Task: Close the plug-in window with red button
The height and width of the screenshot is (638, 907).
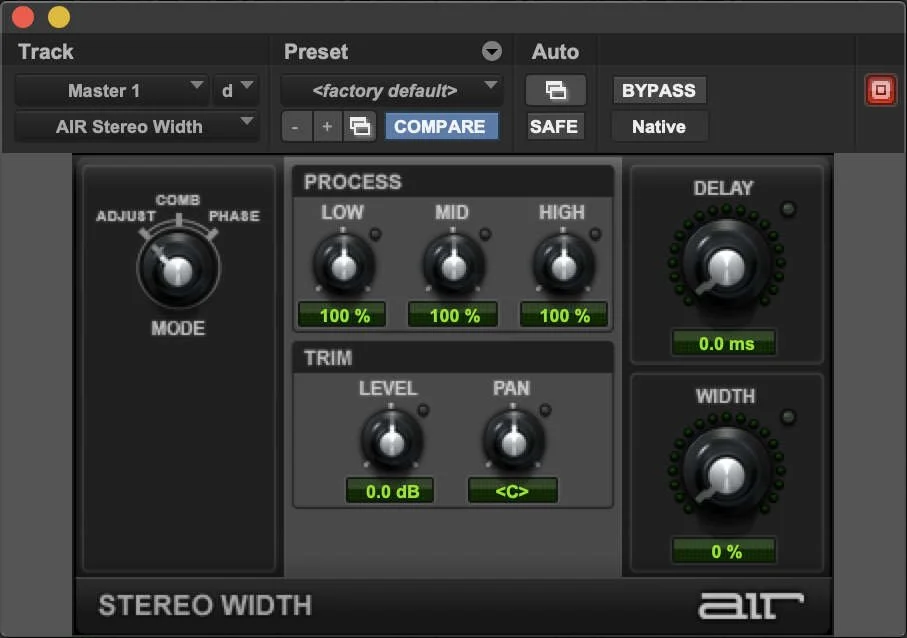Action: [x=23, y=17]
